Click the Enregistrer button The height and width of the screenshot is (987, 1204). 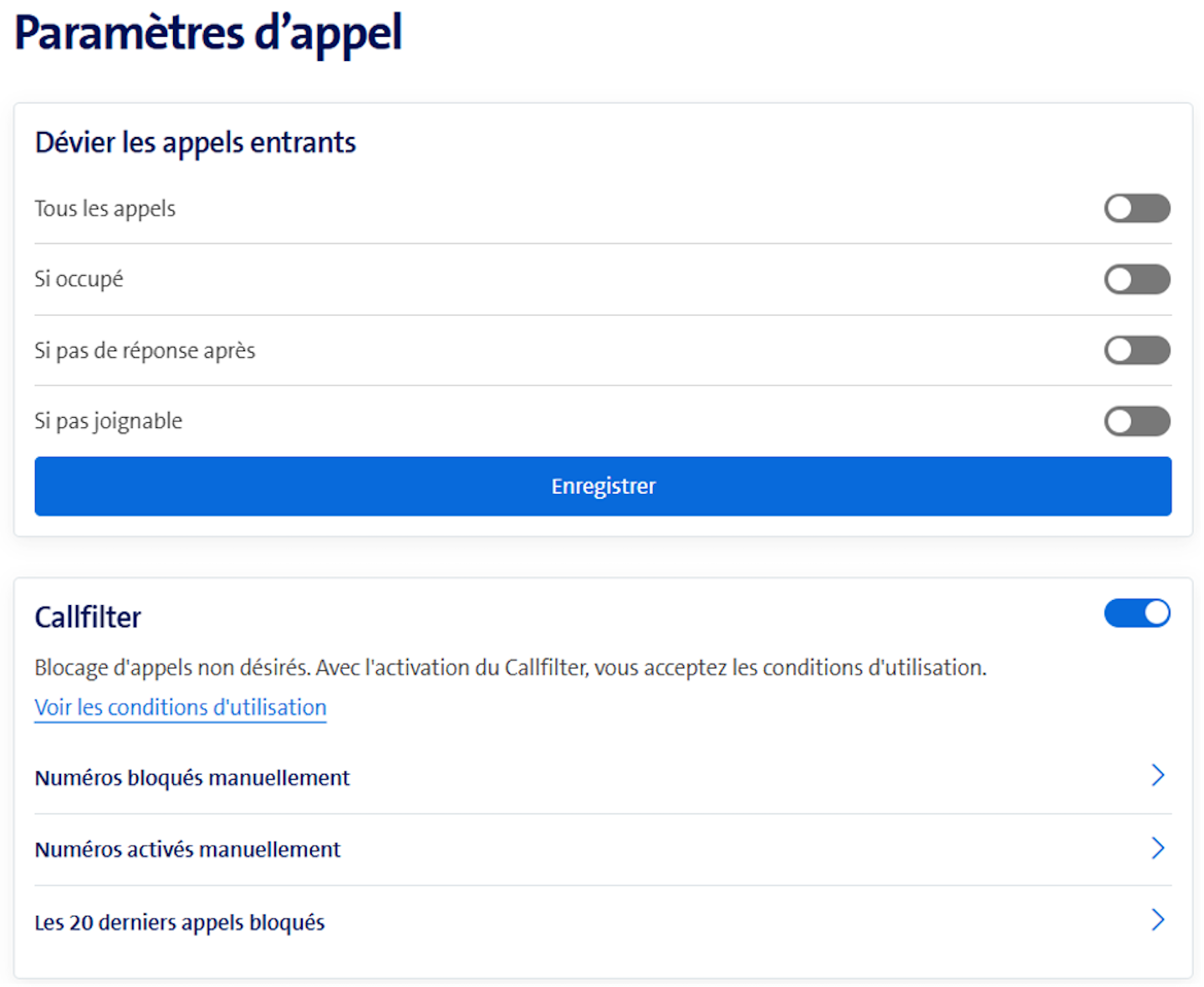click(603, 486)
